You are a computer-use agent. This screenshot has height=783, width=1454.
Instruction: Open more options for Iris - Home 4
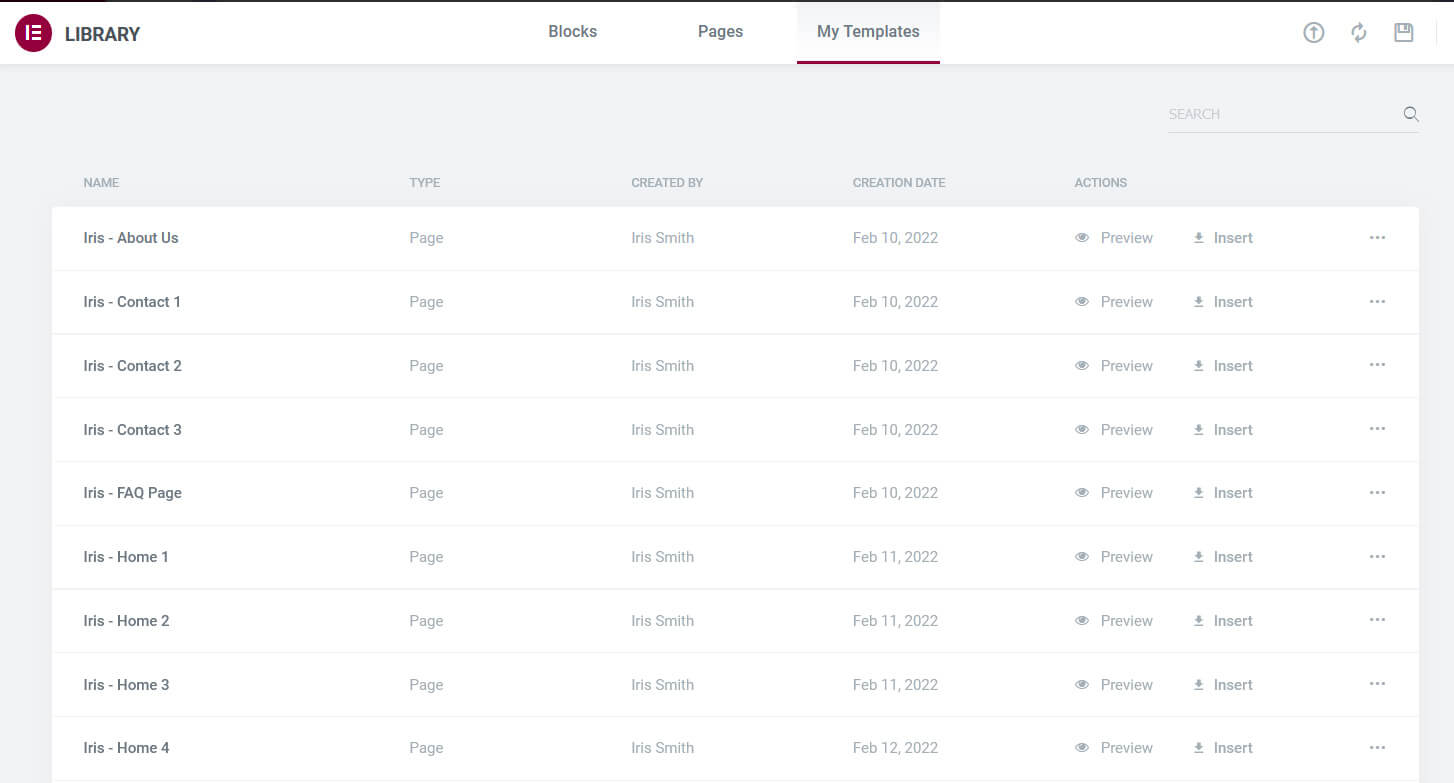click(1377, 748)
